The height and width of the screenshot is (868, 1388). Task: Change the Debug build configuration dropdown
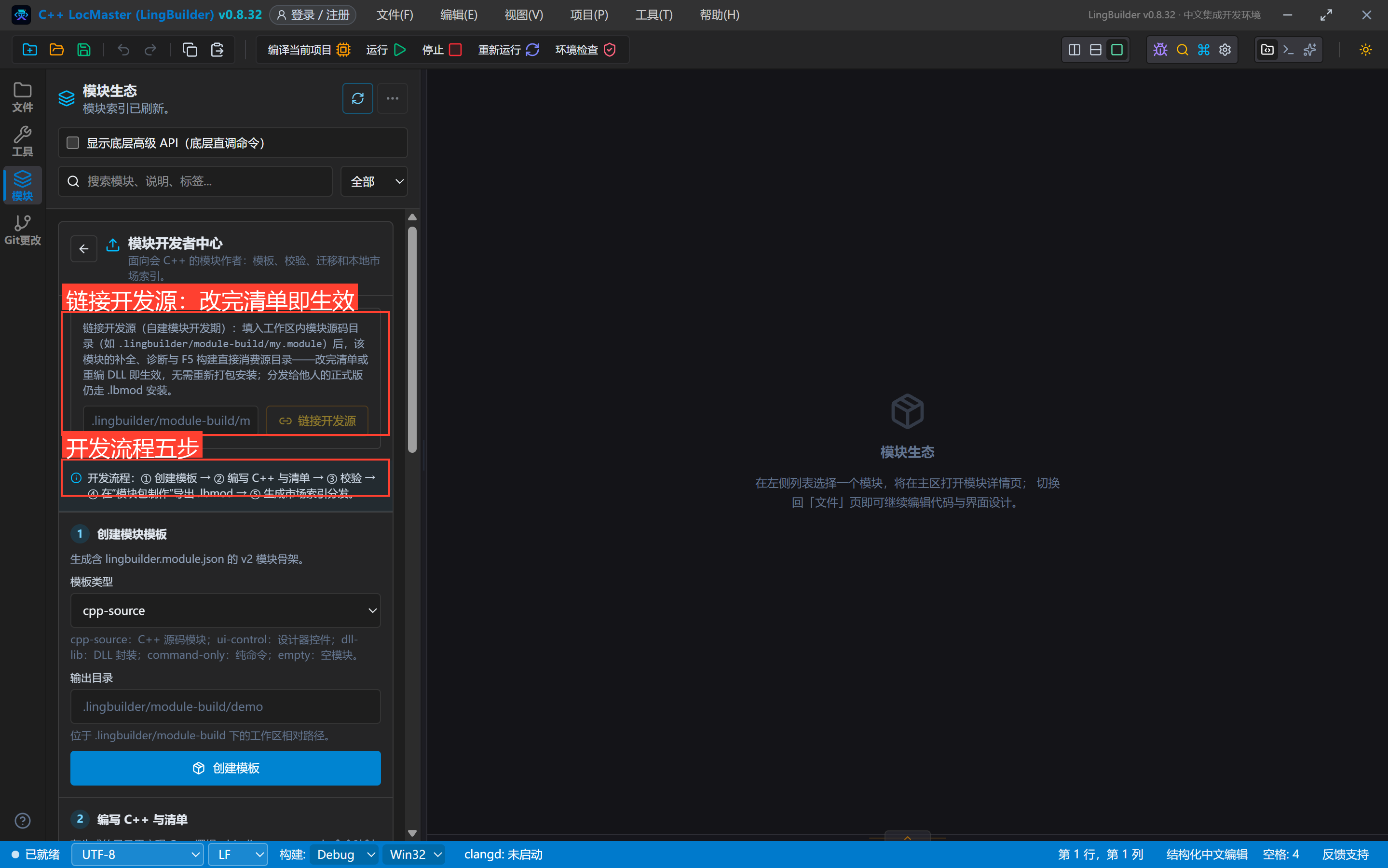pos(344,854)
